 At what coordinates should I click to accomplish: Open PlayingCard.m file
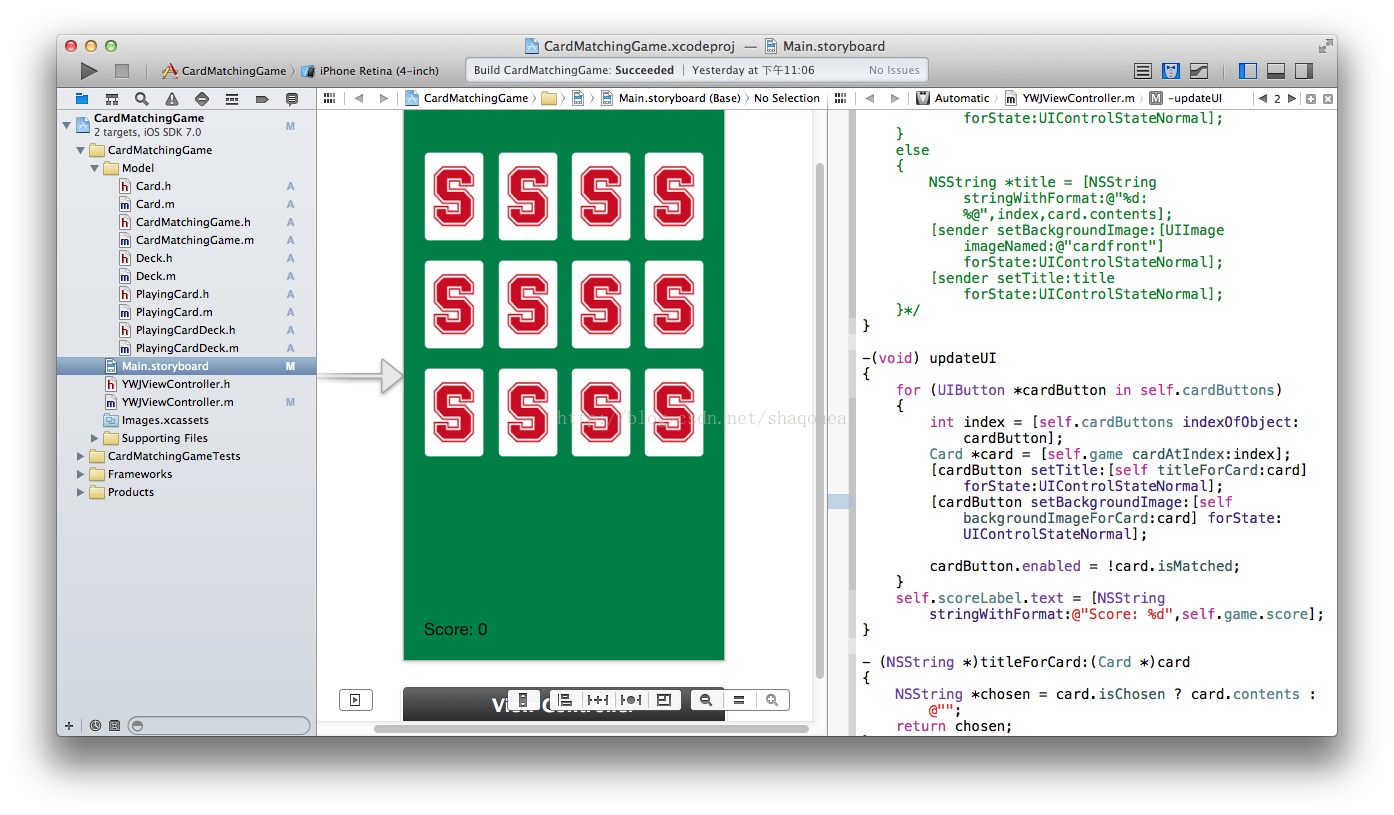[186, 312]
